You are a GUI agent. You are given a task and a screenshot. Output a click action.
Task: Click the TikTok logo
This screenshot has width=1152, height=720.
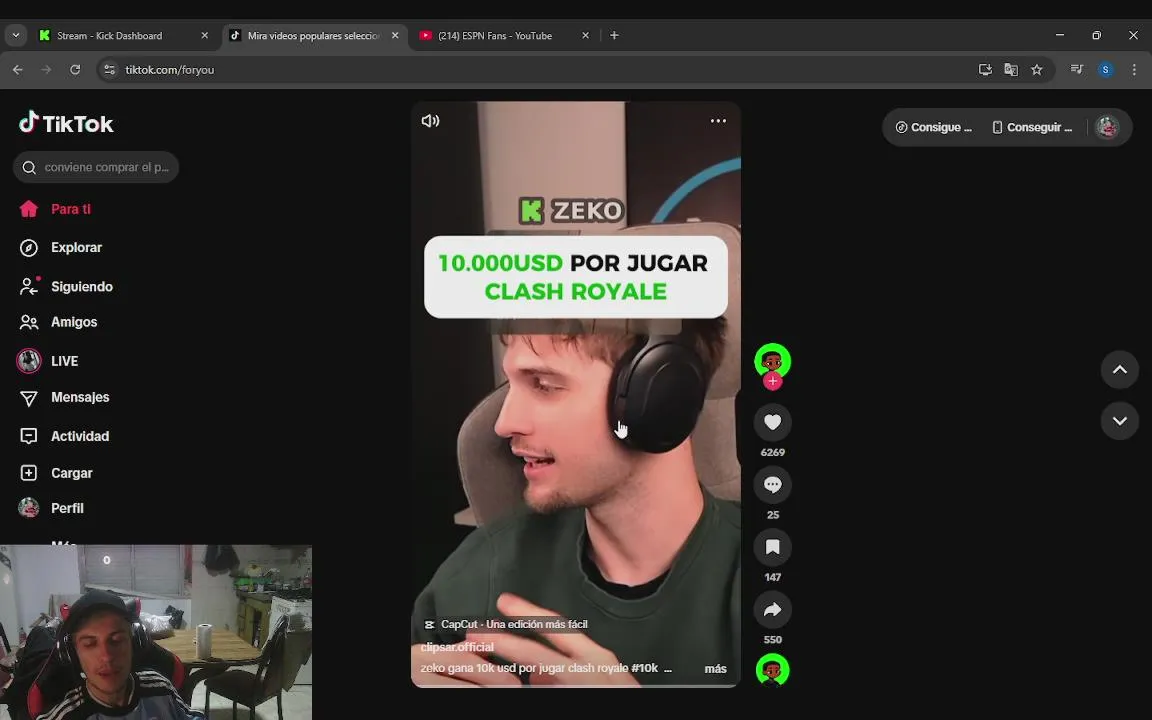click(66, 123)
